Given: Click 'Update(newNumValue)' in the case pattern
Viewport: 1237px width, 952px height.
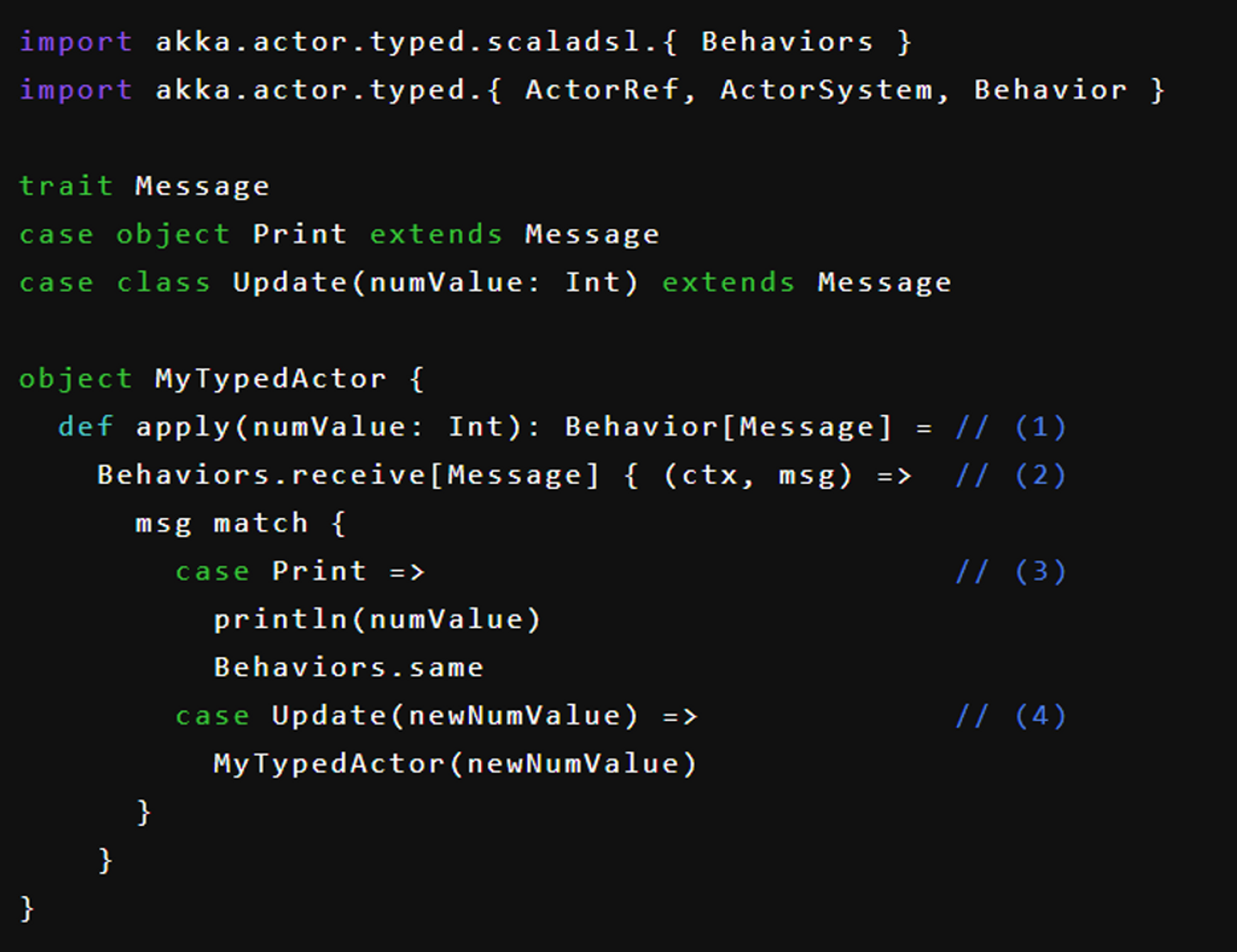Looking at the screenshot, I should tap(454, 715).
